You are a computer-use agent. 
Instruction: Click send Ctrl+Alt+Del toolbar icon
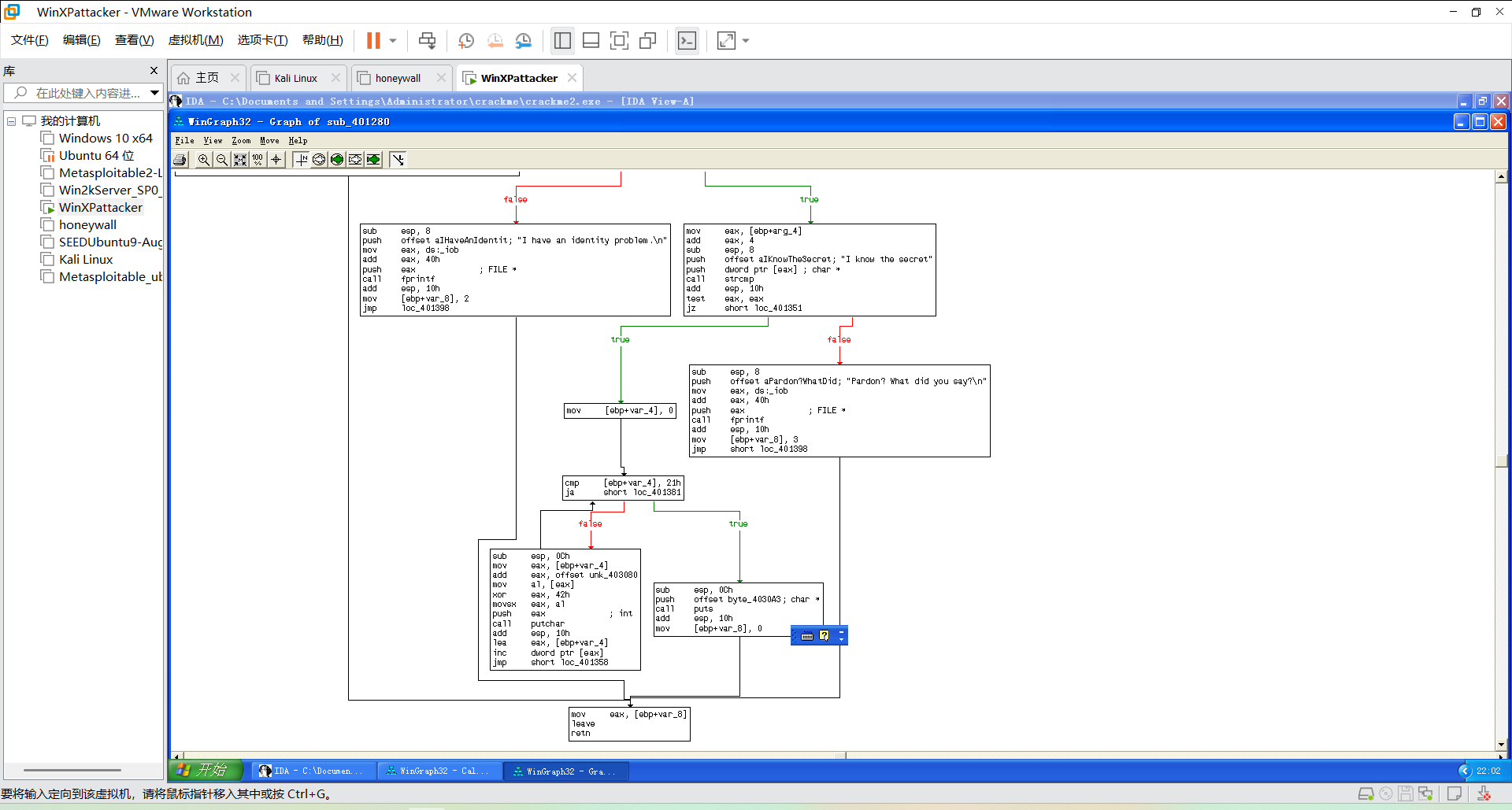(x=428, y=41)
